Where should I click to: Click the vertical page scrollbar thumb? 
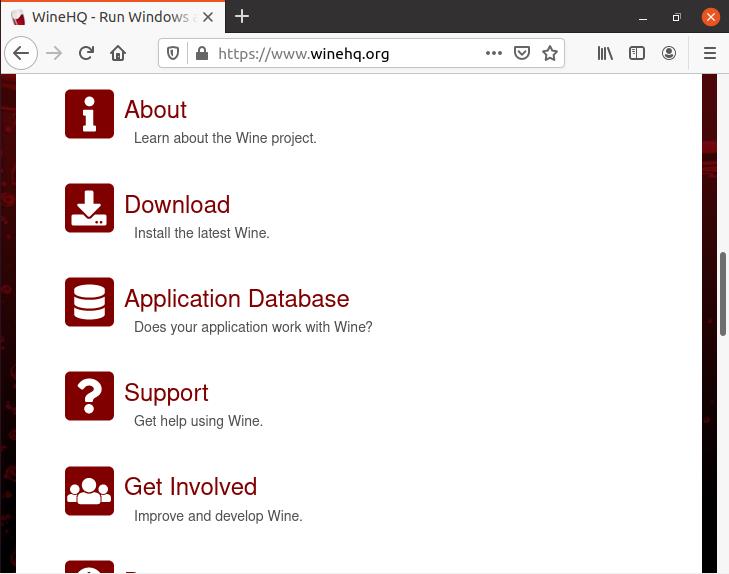point(723,293)
